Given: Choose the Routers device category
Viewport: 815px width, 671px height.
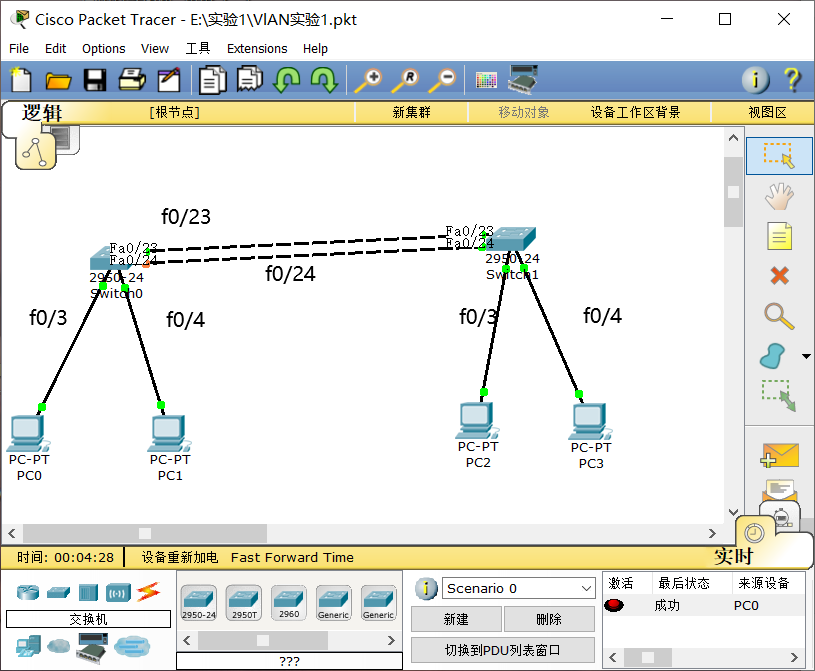Looking at the screenshot, I should coord(28,592).
